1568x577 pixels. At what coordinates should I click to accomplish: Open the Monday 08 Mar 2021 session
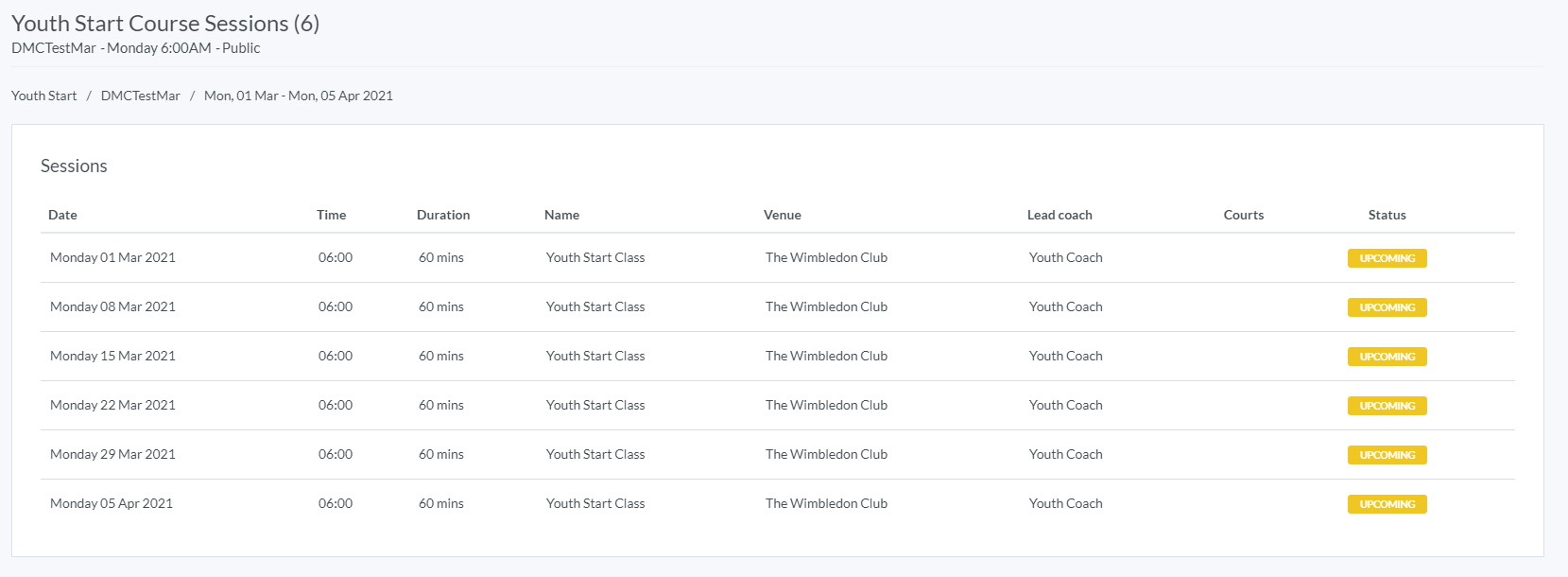coord(112,306)
